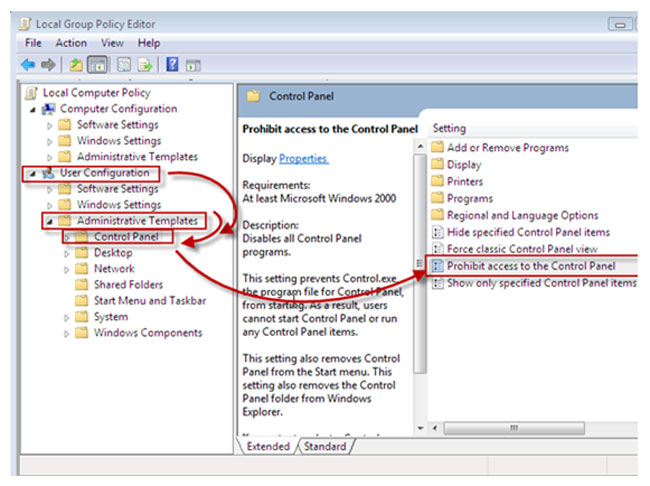Expand the Windows Components node under System

click(x=68, y=333)
